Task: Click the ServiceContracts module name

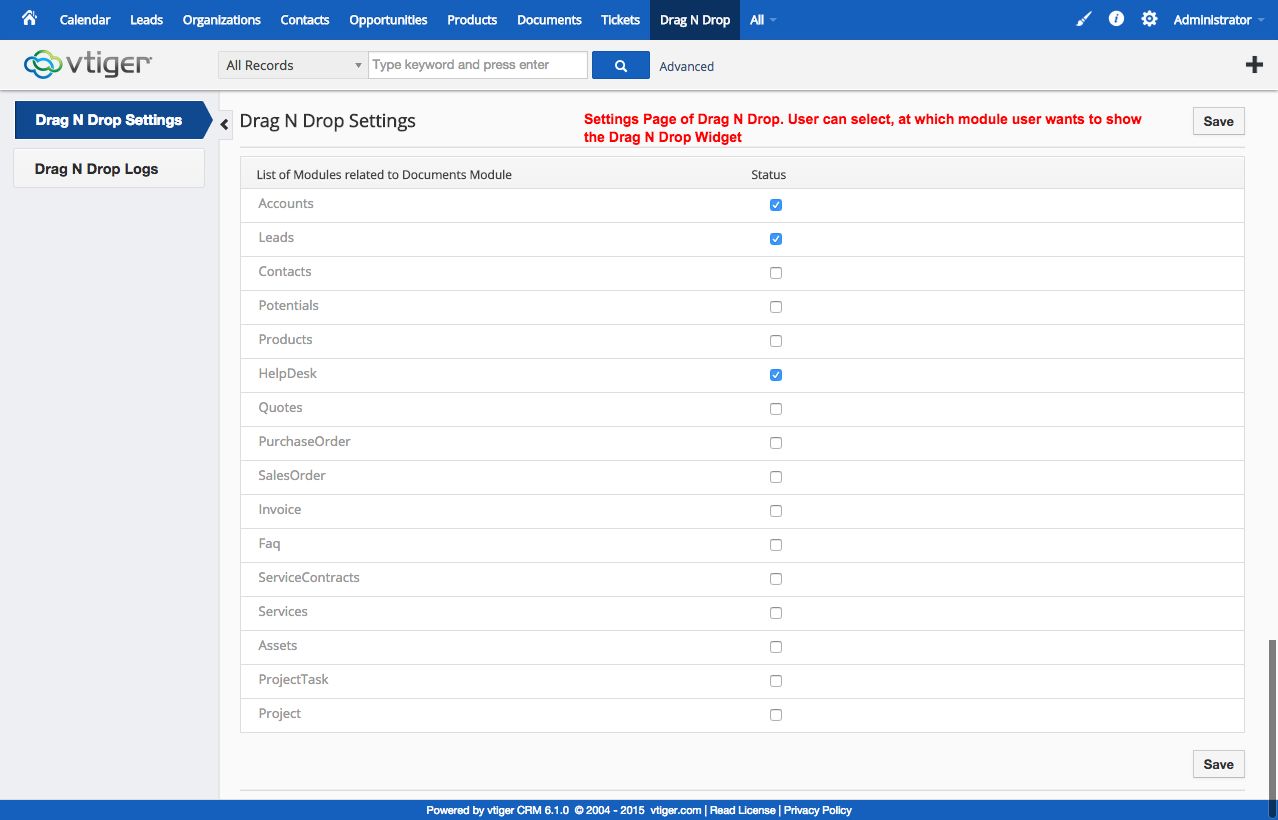Action: (309, 577)
